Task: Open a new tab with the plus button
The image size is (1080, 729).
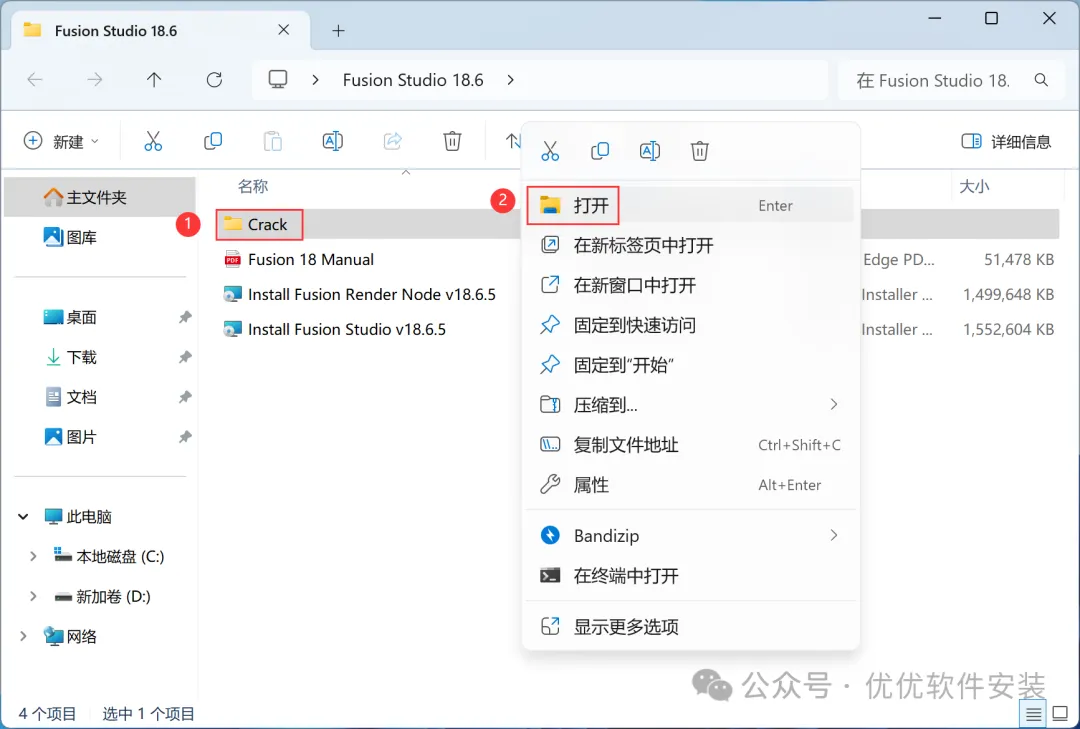Action: point(338,30)
